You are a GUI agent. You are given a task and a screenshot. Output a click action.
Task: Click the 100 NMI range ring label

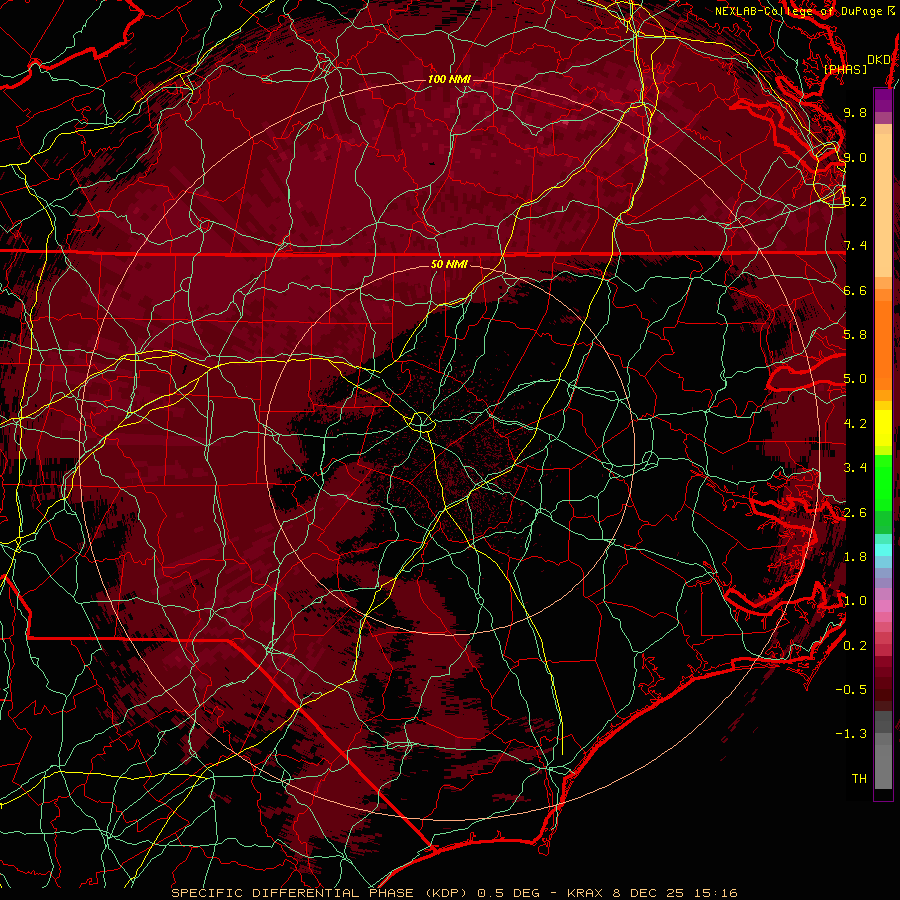[449, 79]
